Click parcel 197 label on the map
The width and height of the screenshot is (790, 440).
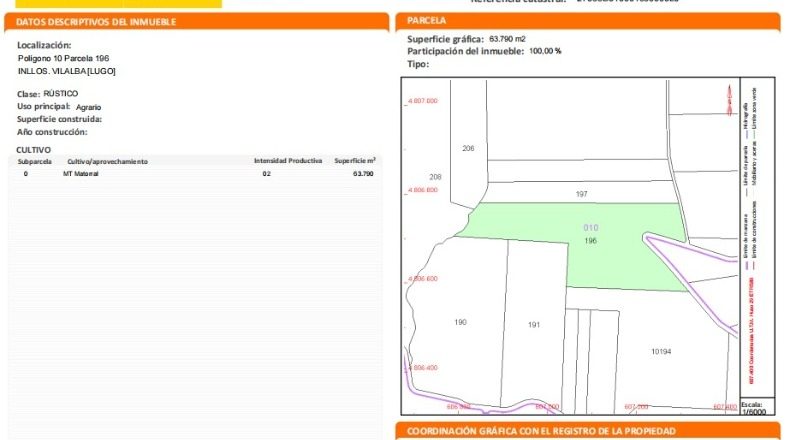click(x=581, y=194)
